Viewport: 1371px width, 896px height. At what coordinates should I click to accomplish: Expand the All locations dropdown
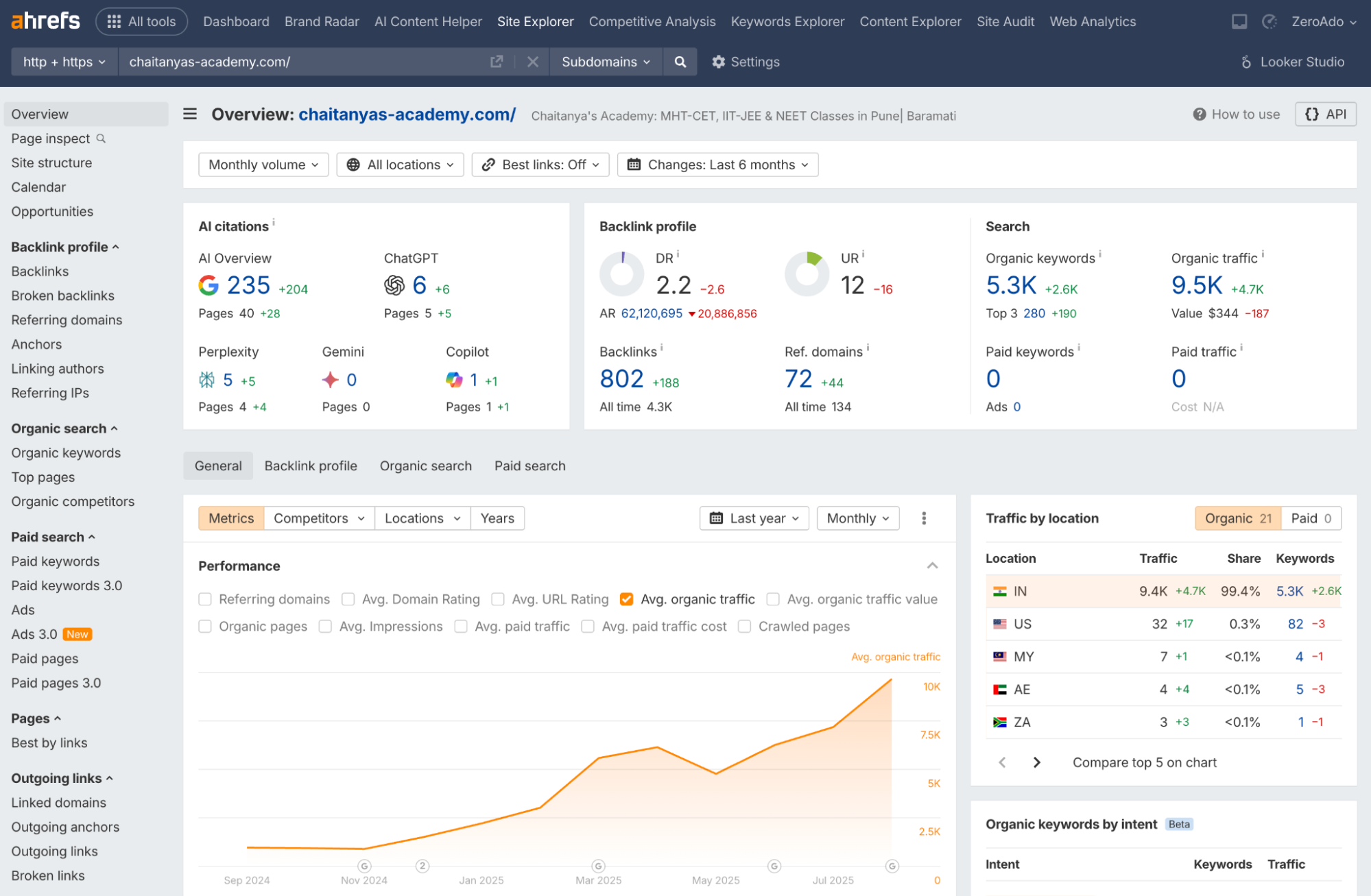tap(400, 164)
